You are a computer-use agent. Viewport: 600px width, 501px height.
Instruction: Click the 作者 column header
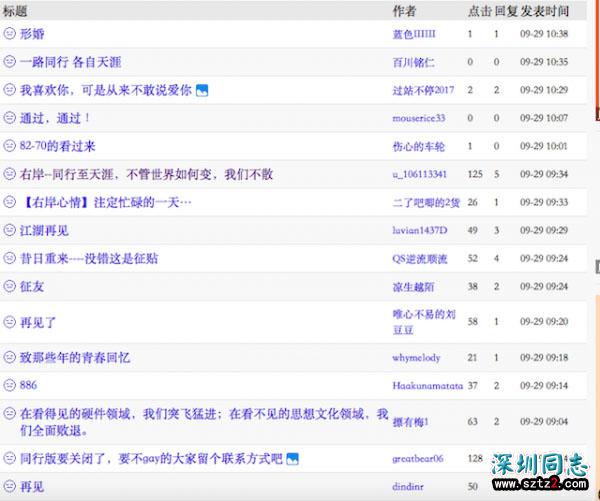(404, 11)
